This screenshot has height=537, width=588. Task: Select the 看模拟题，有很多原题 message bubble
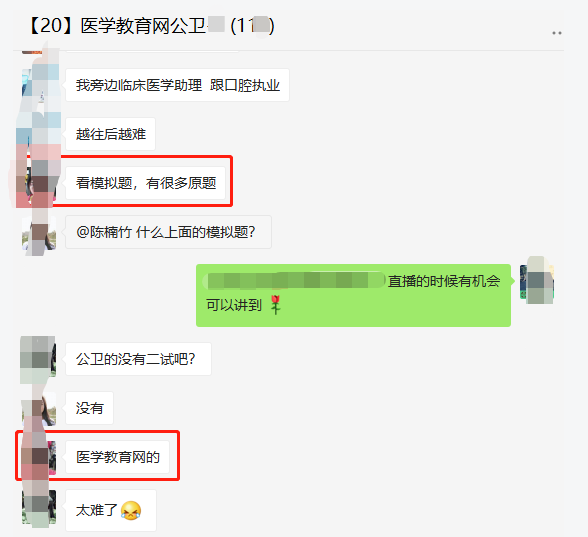(x=146, y=183)
